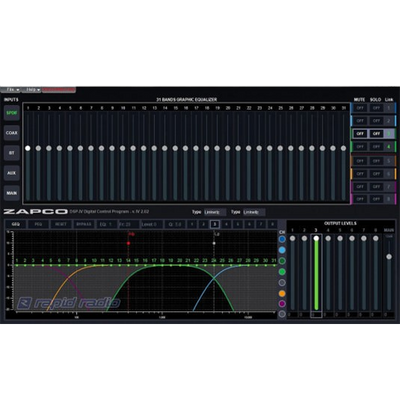Select the bright-green channel 4 circle
The image size is (400, 400).
tap(282, 272)
